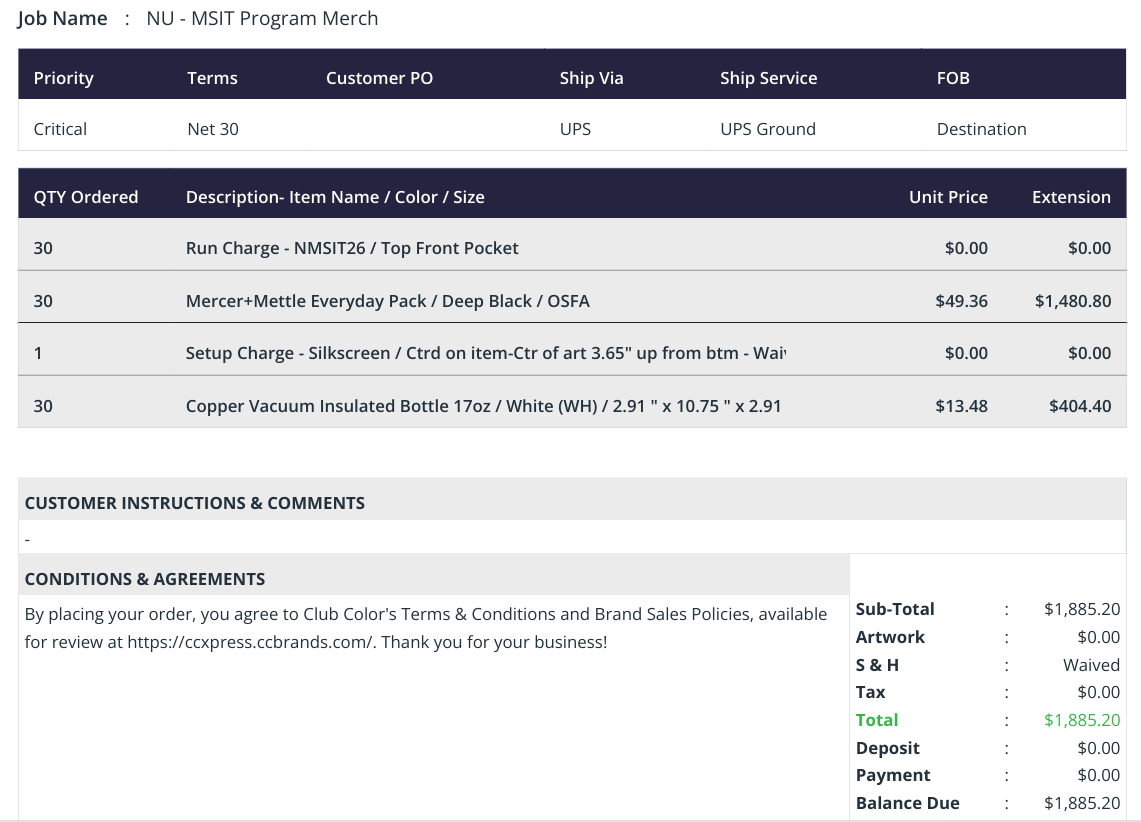Click the 'Ship Via' column header
1141x822 pixels.
592,78
